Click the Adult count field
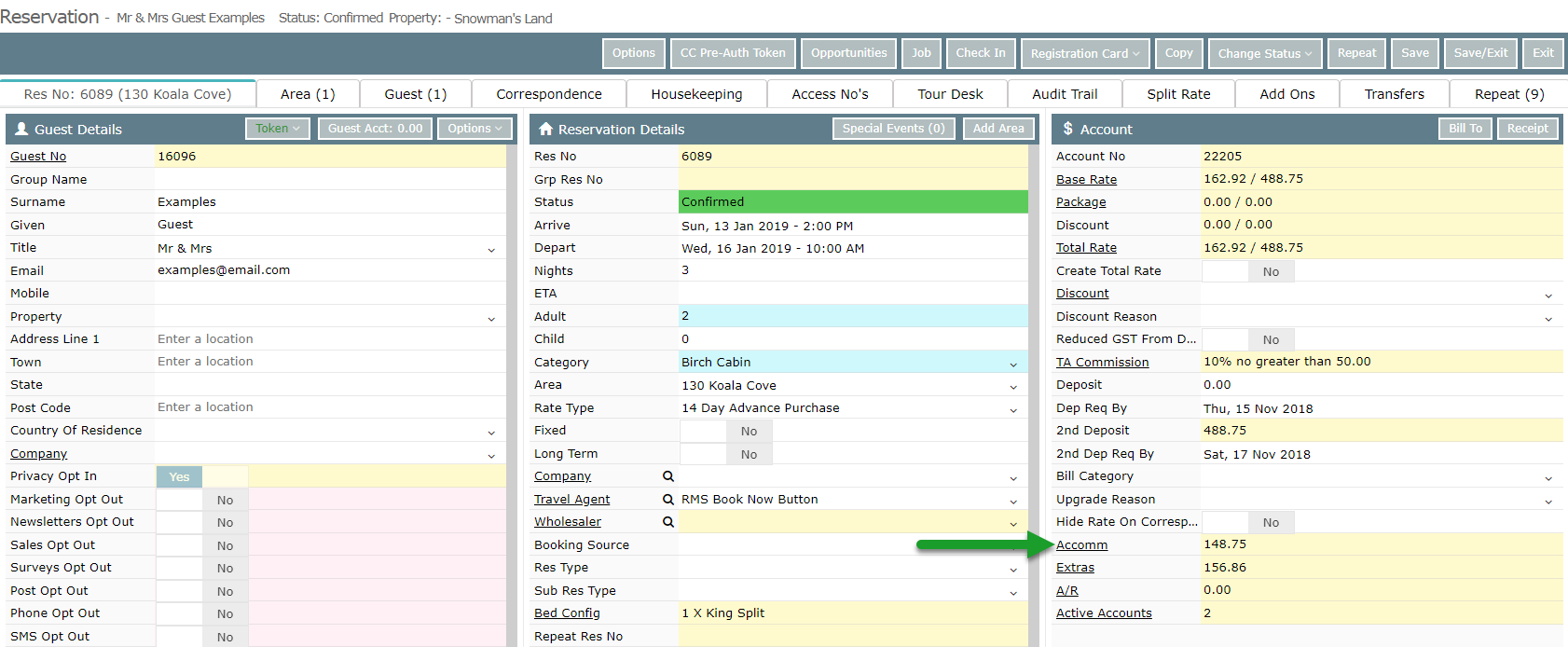 853,316
